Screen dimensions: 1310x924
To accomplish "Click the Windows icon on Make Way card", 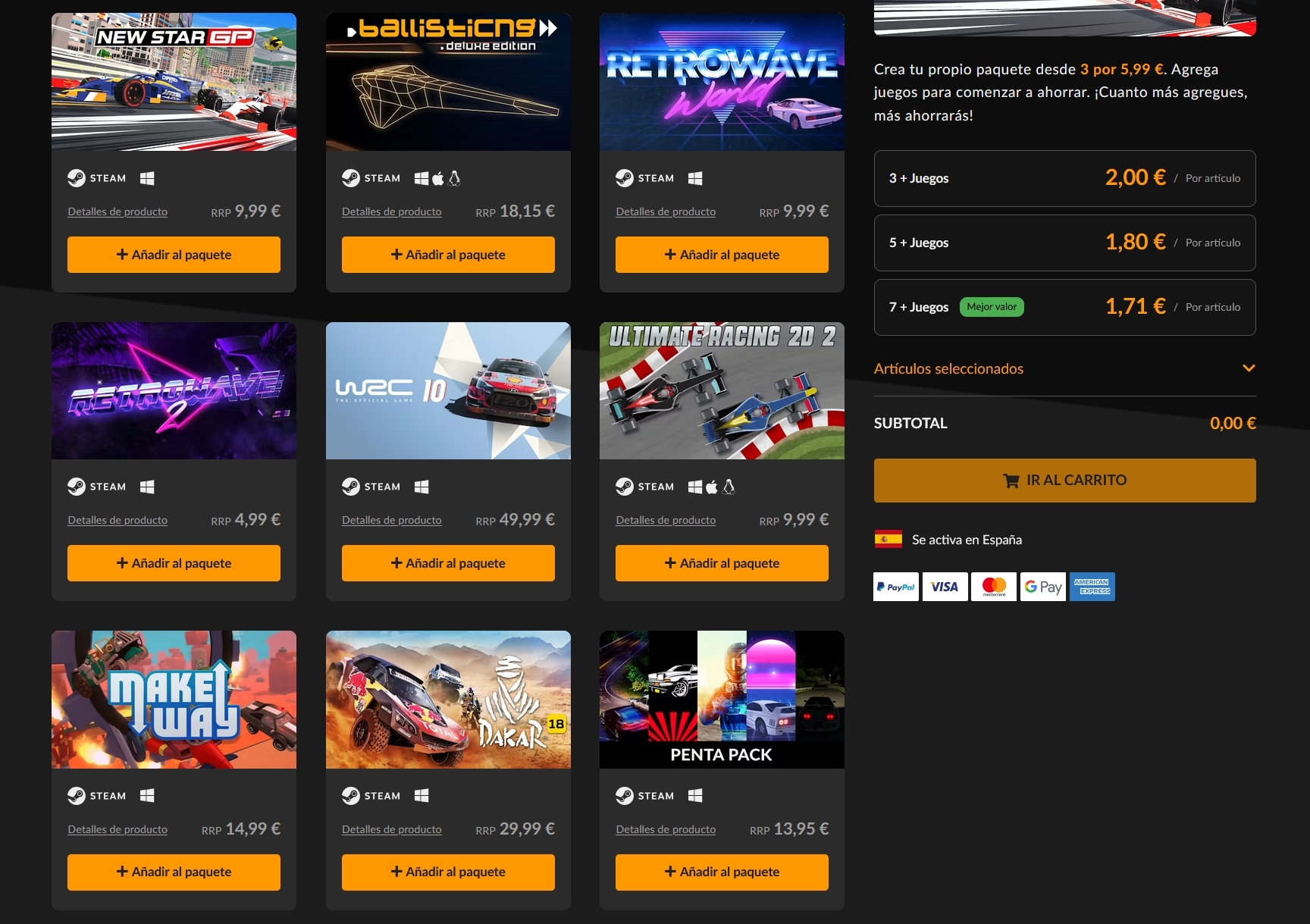I will [x=147, y=795].
